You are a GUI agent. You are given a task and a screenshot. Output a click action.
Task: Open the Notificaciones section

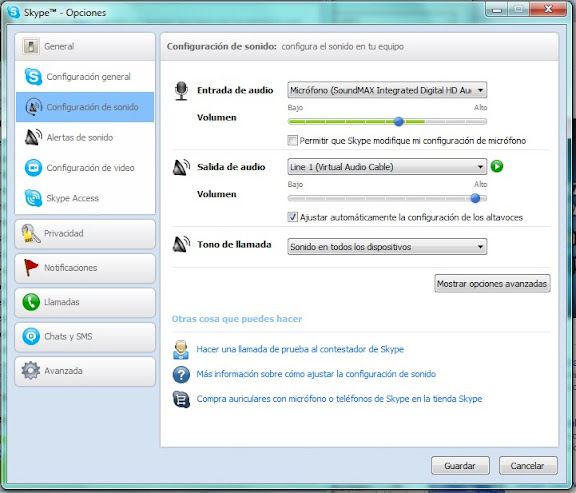pos(85,268)
